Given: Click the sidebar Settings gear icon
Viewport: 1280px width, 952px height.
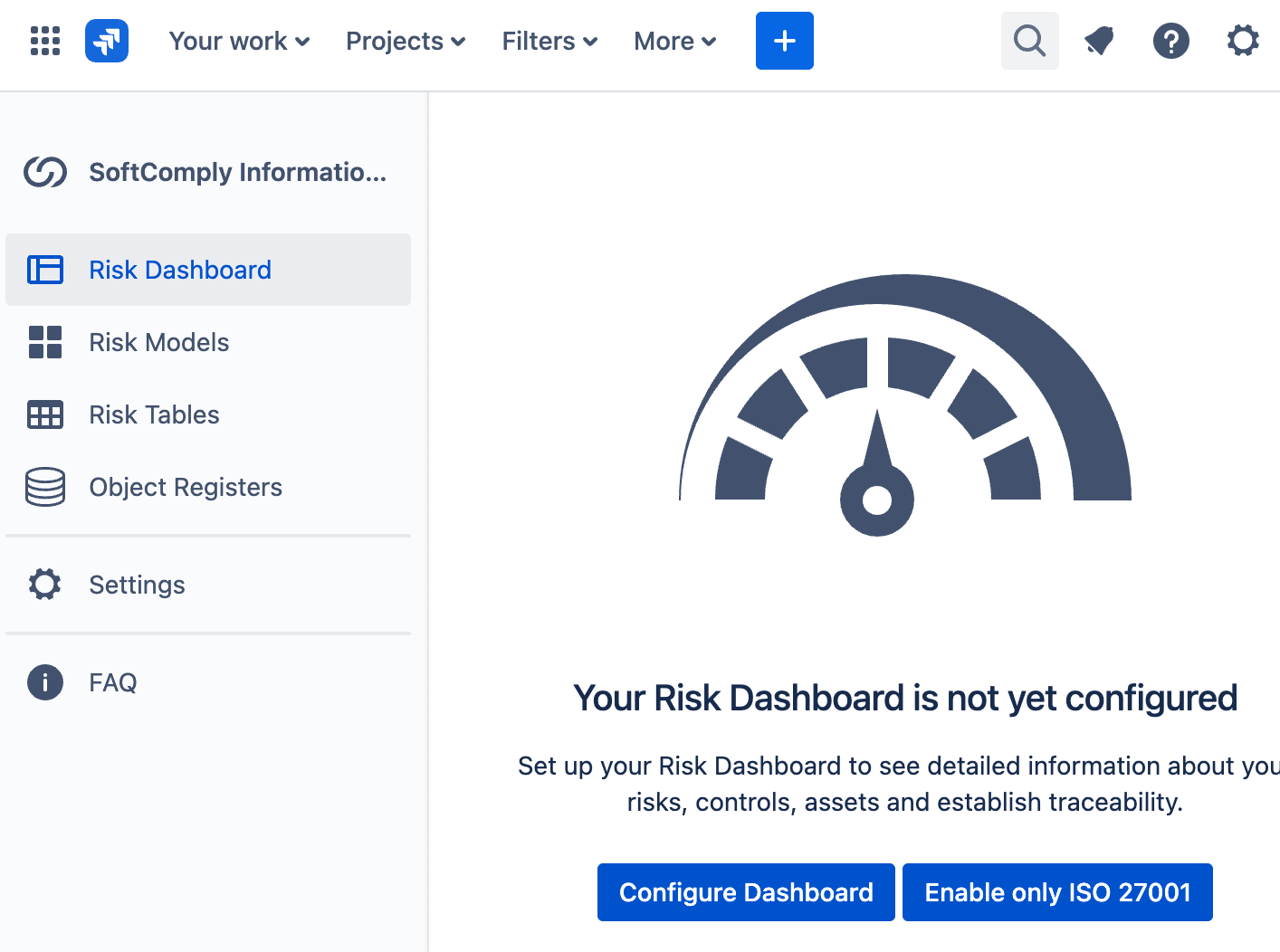Looking at the screenshot, I should tap(45, 585).
